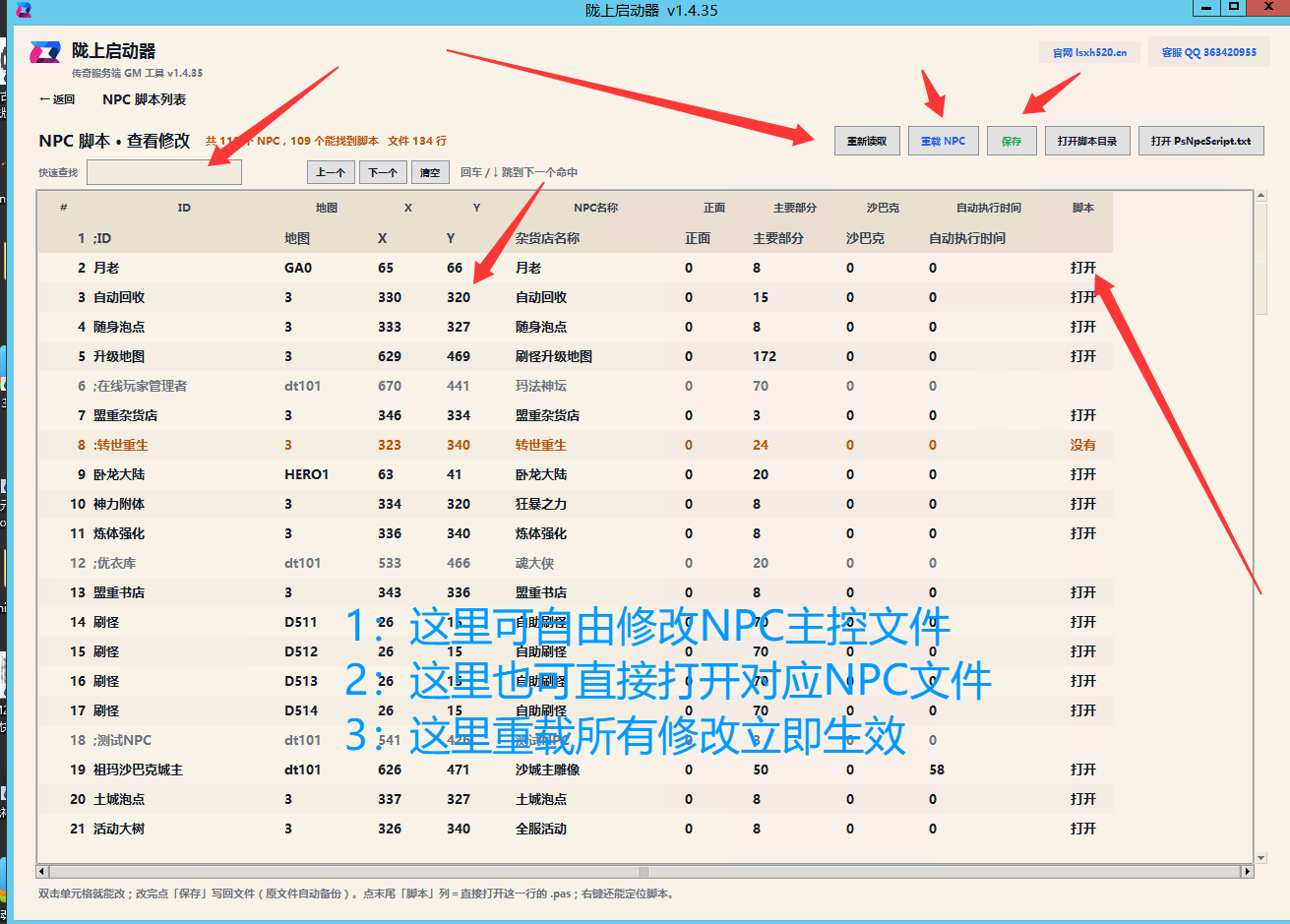Click the 脚本 column header

click(x=1083, y=208)
